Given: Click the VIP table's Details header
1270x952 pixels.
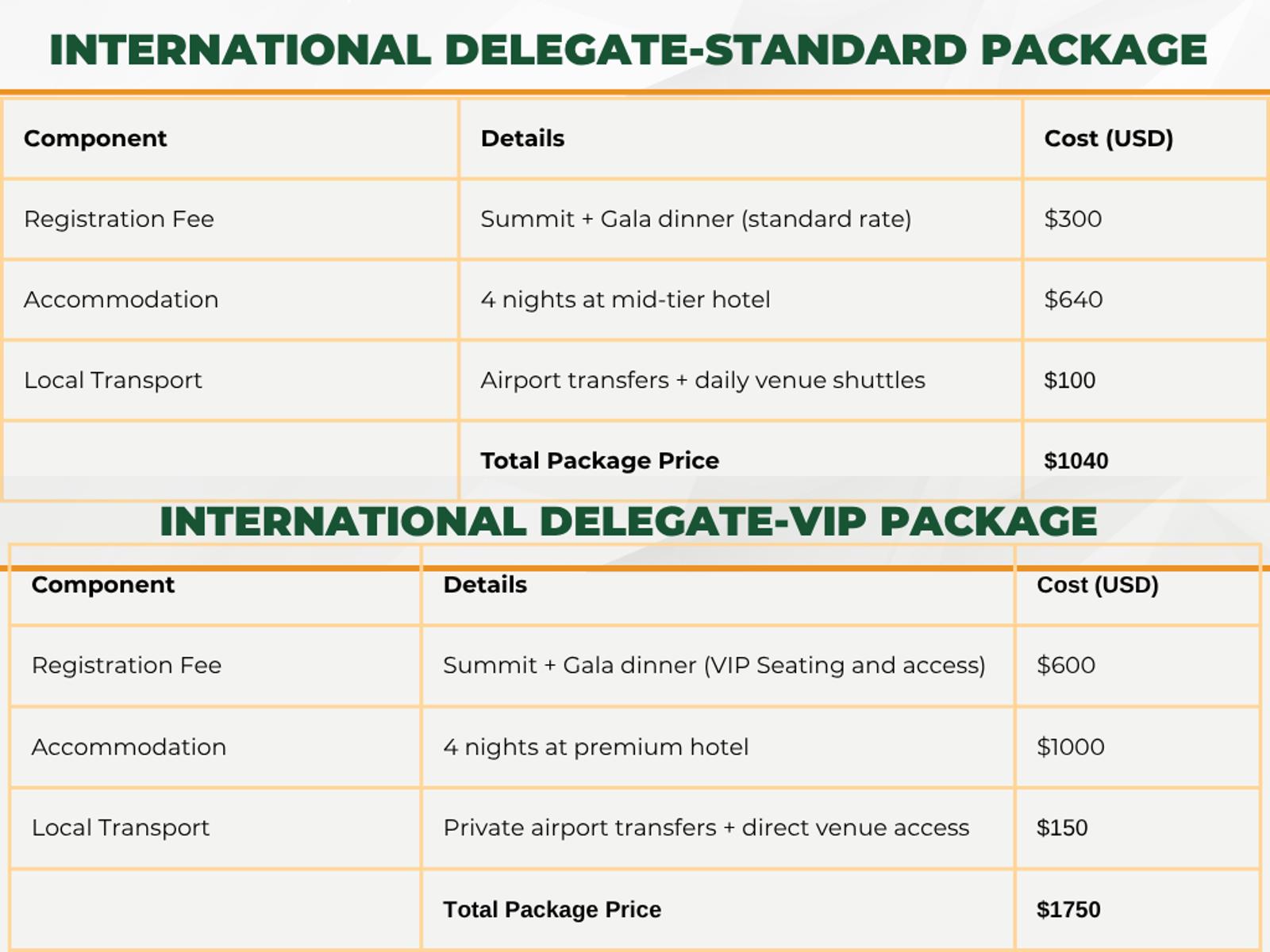Looking at the screenshot, I should pos(485,585).
